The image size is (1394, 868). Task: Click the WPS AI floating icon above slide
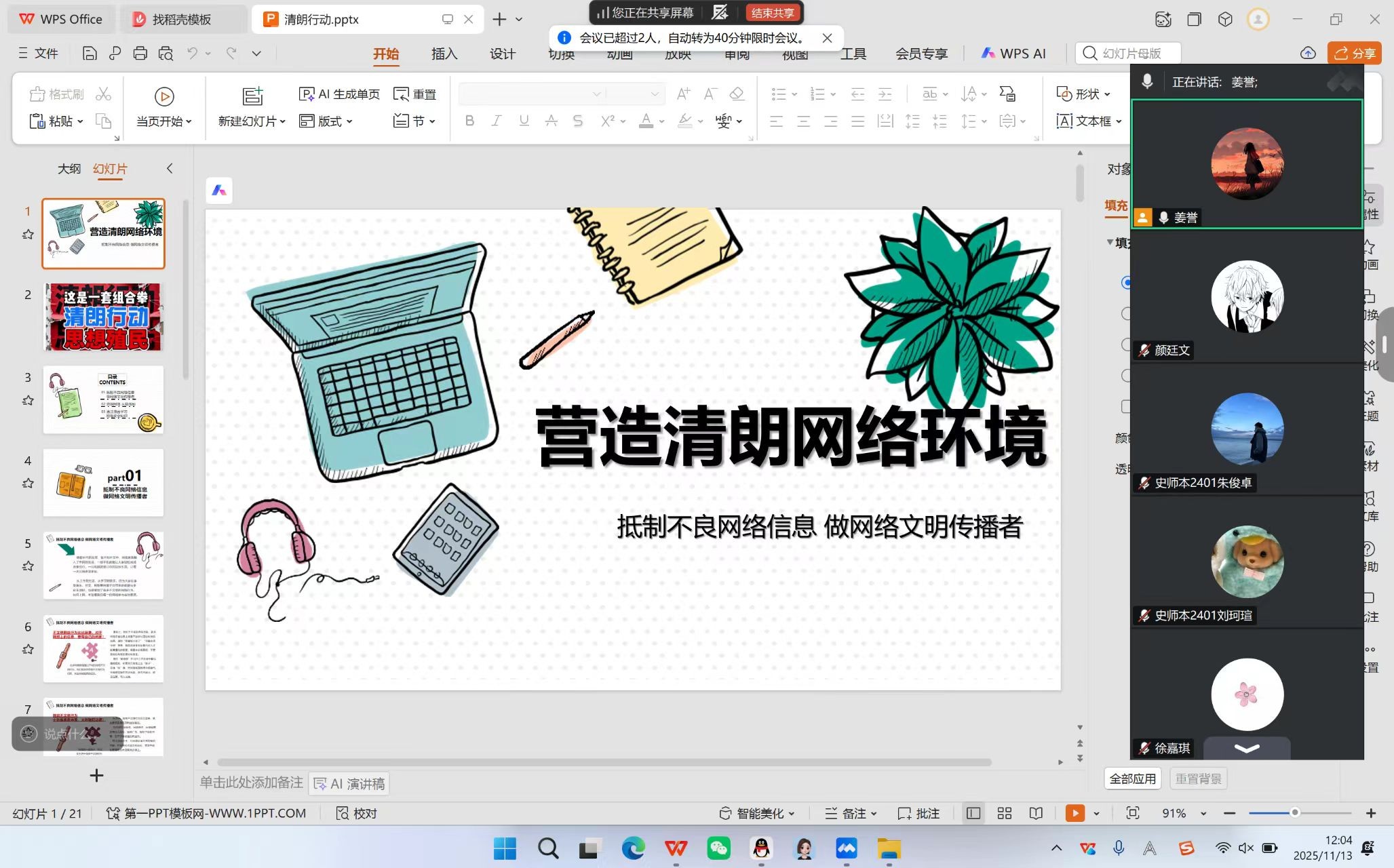(219, 191)
